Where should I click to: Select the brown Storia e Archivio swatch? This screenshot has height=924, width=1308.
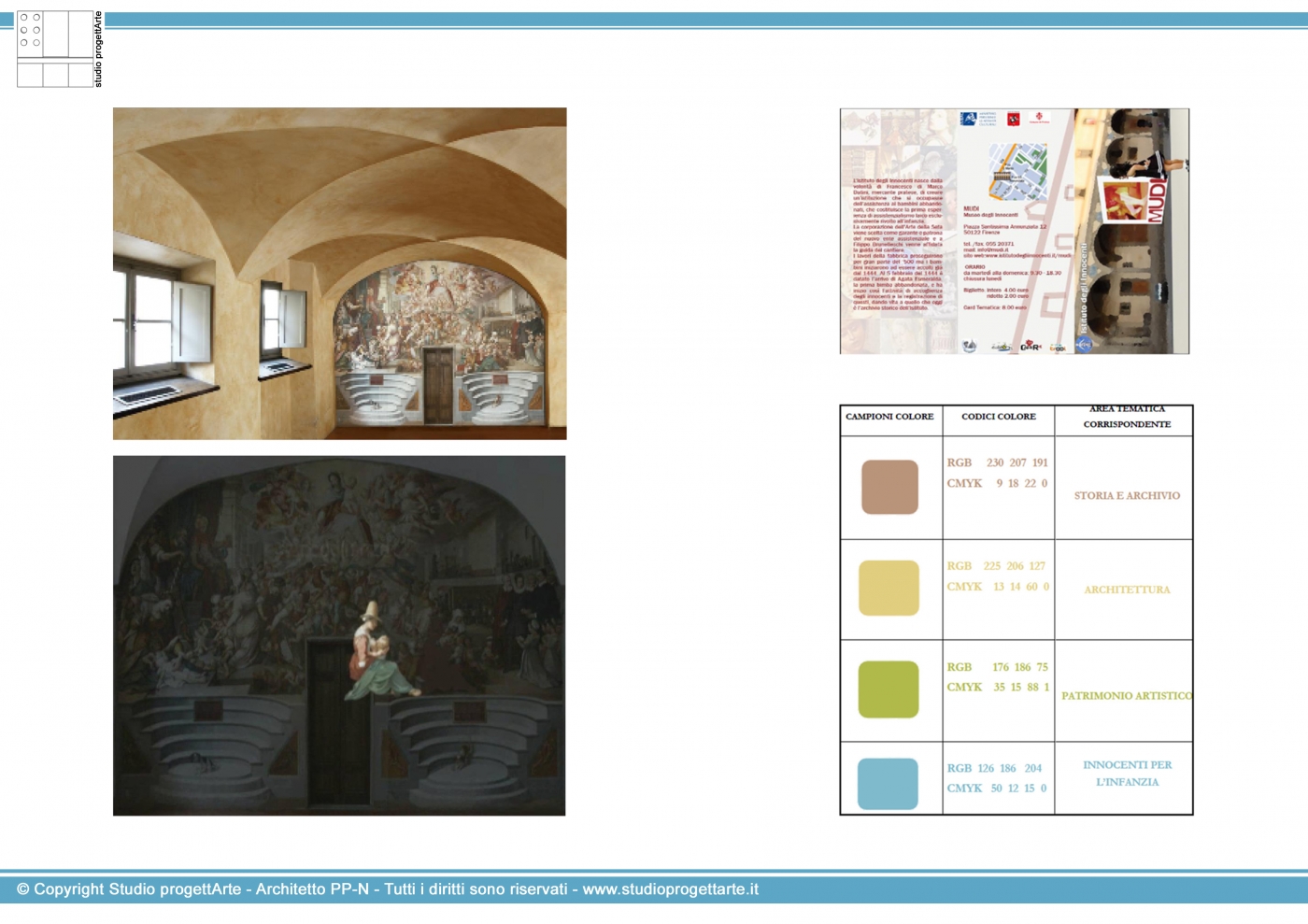[x=889, y=487]
